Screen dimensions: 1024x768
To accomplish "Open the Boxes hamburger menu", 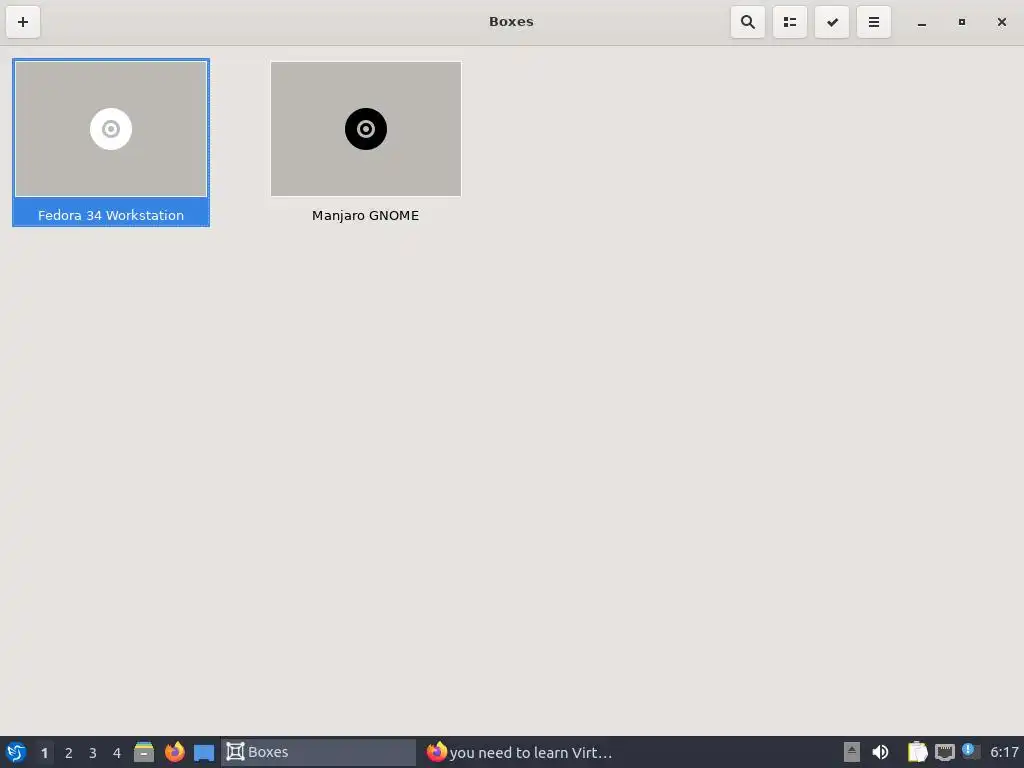I will click(x=874, y=22).
